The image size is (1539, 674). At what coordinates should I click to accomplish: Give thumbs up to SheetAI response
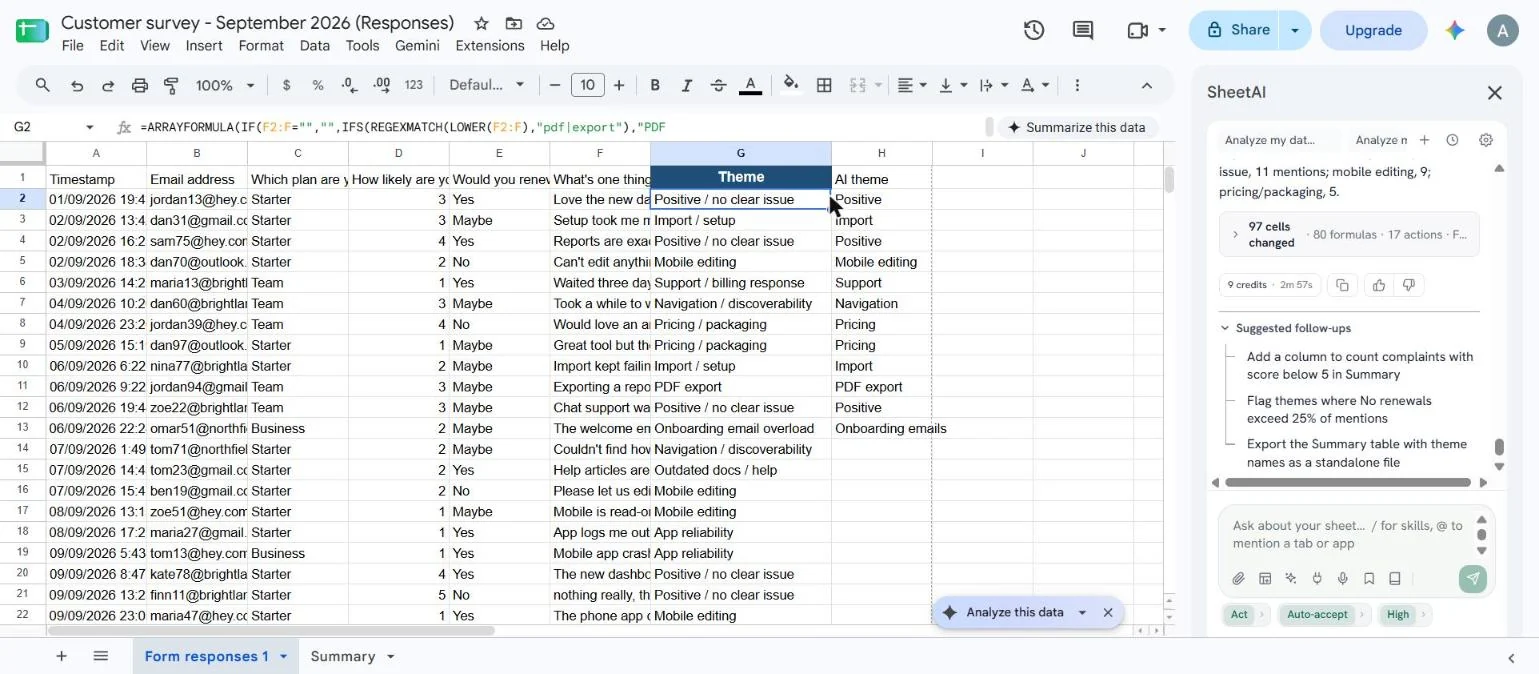click(x=1379, y=285)
